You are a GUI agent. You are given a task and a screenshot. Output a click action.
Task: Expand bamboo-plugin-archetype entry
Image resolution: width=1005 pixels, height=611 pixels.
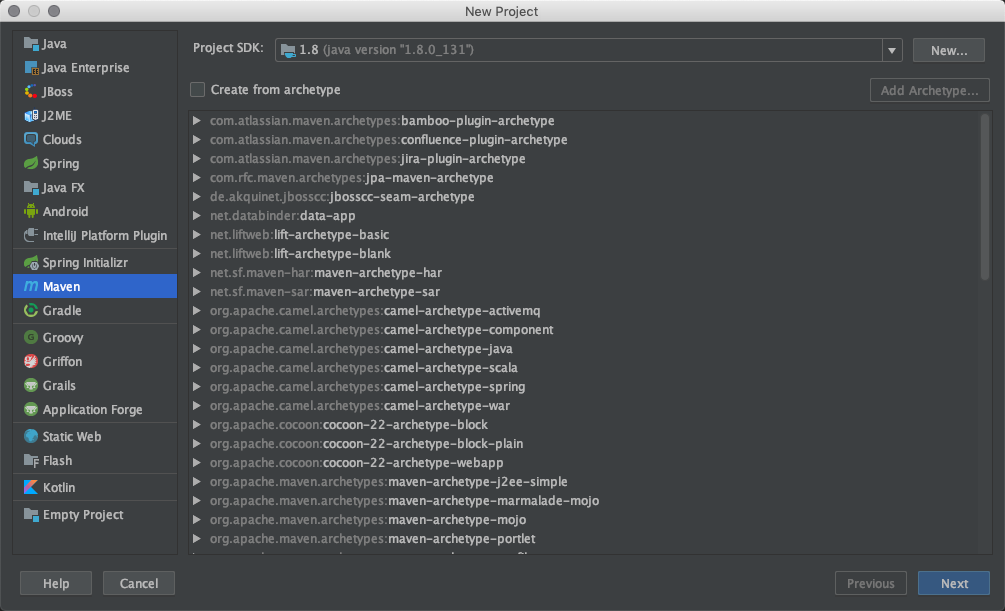(197, 121)
